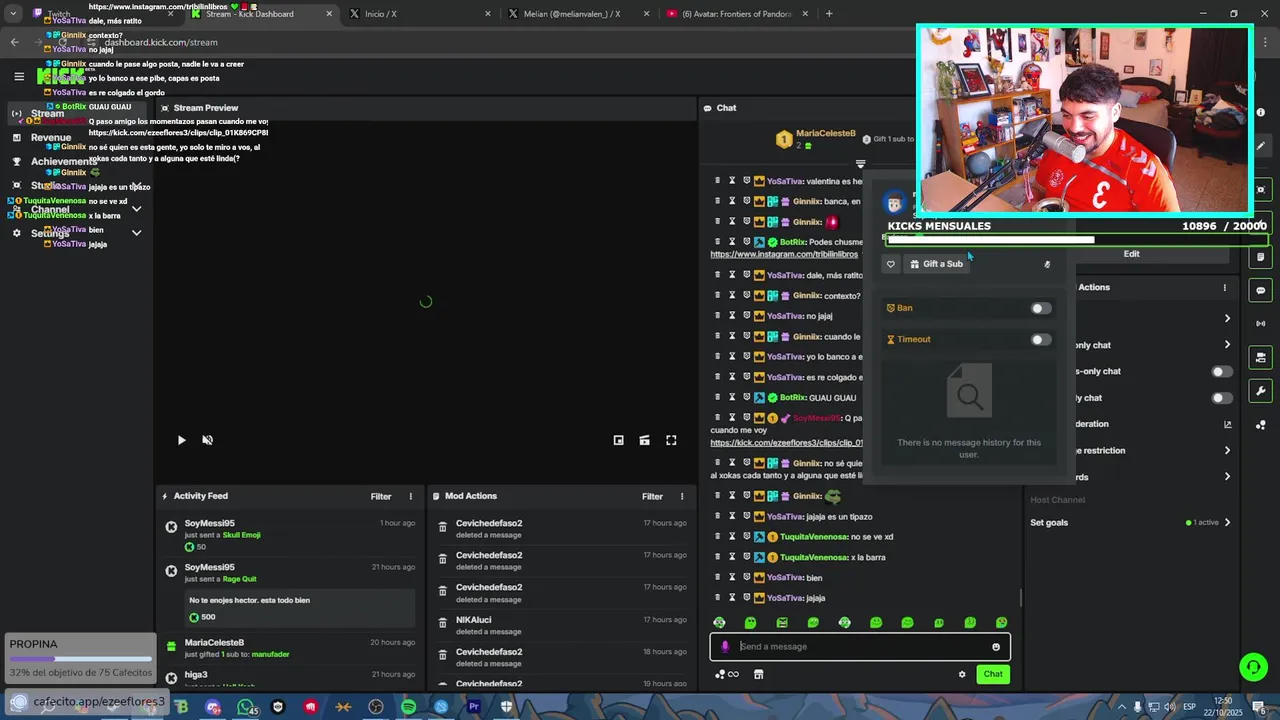Delete 'TuquitaVenenosa: no se ve xd' message
The image size is (1280, 720).
tap(717, 537)
